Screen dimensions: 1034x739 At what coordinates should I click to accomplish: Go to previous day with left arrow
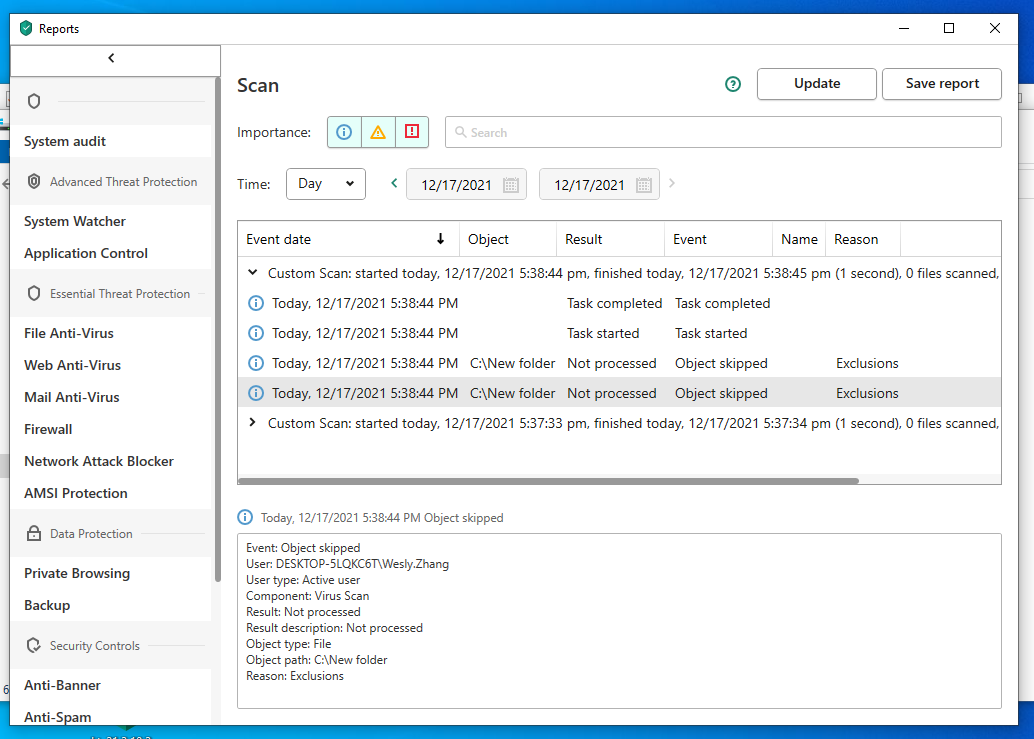[394, 183]
